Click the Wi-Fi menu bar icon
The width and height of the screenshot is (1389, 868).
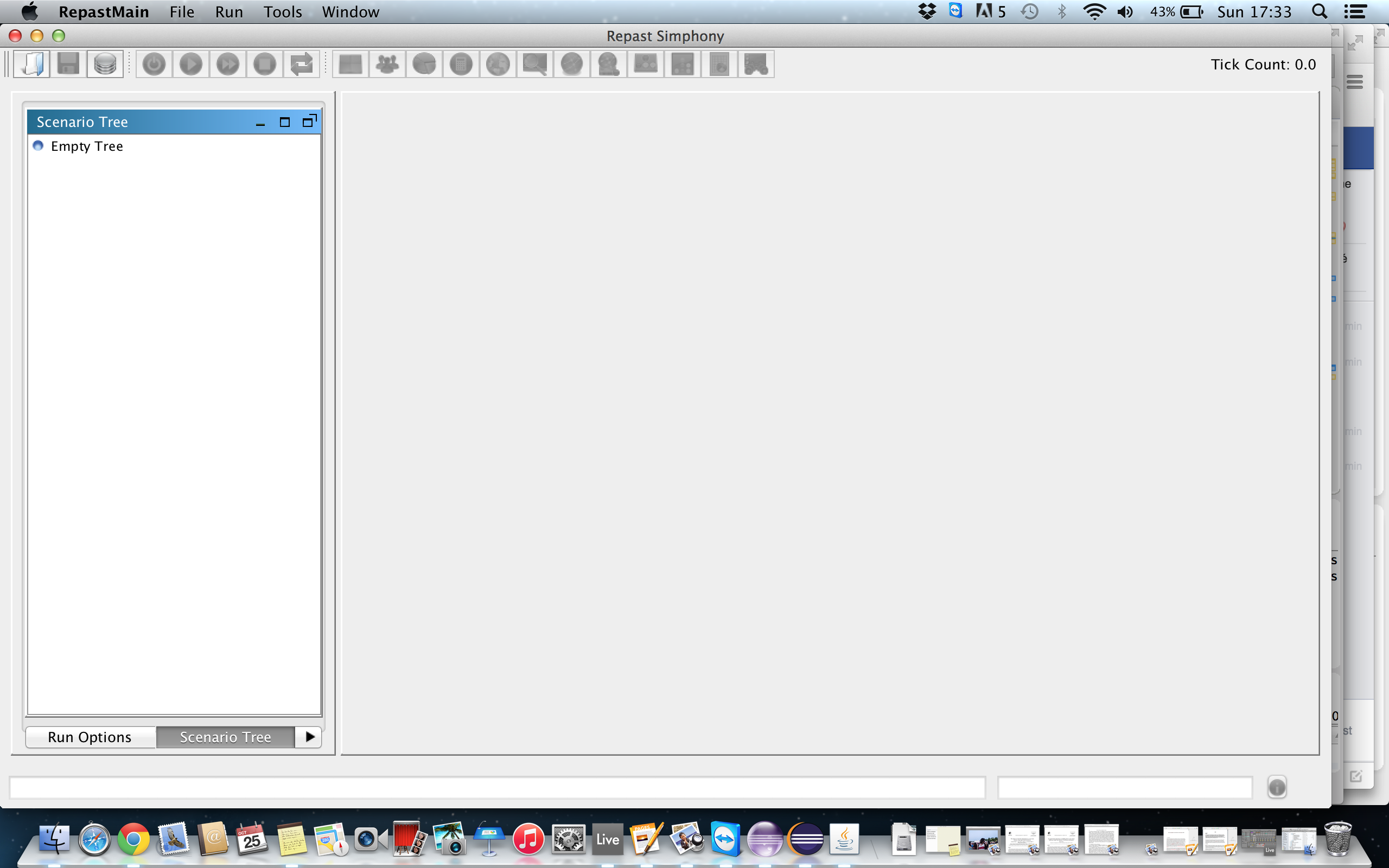click(x=1094, y=11)
